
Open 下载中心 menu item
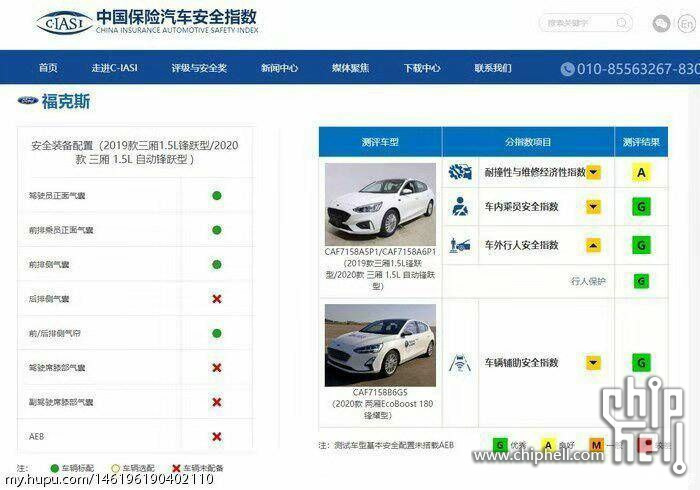click(x=422, y=68)
